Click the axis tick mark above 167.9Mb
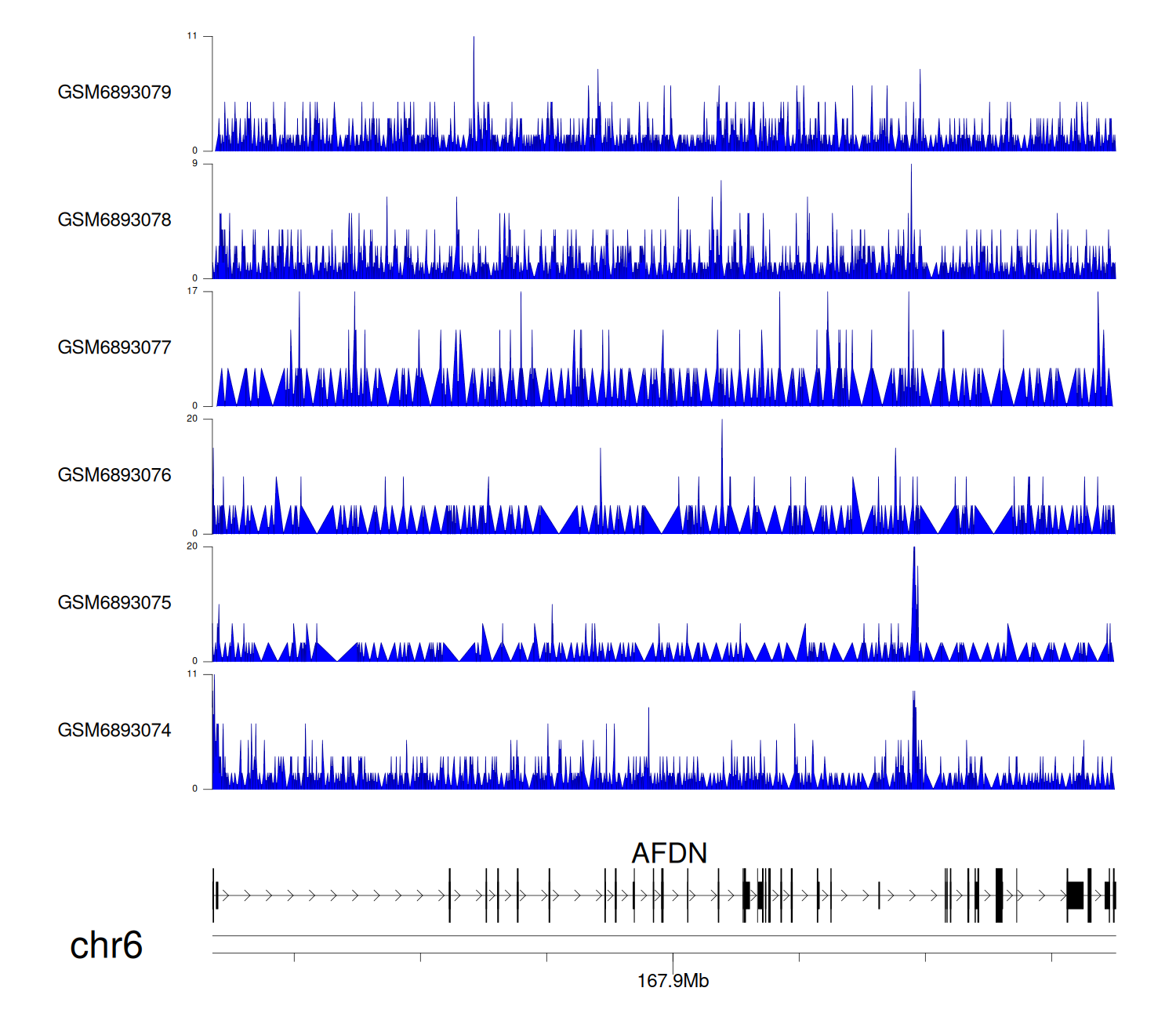1176x1035 pixels. [673, 958]
